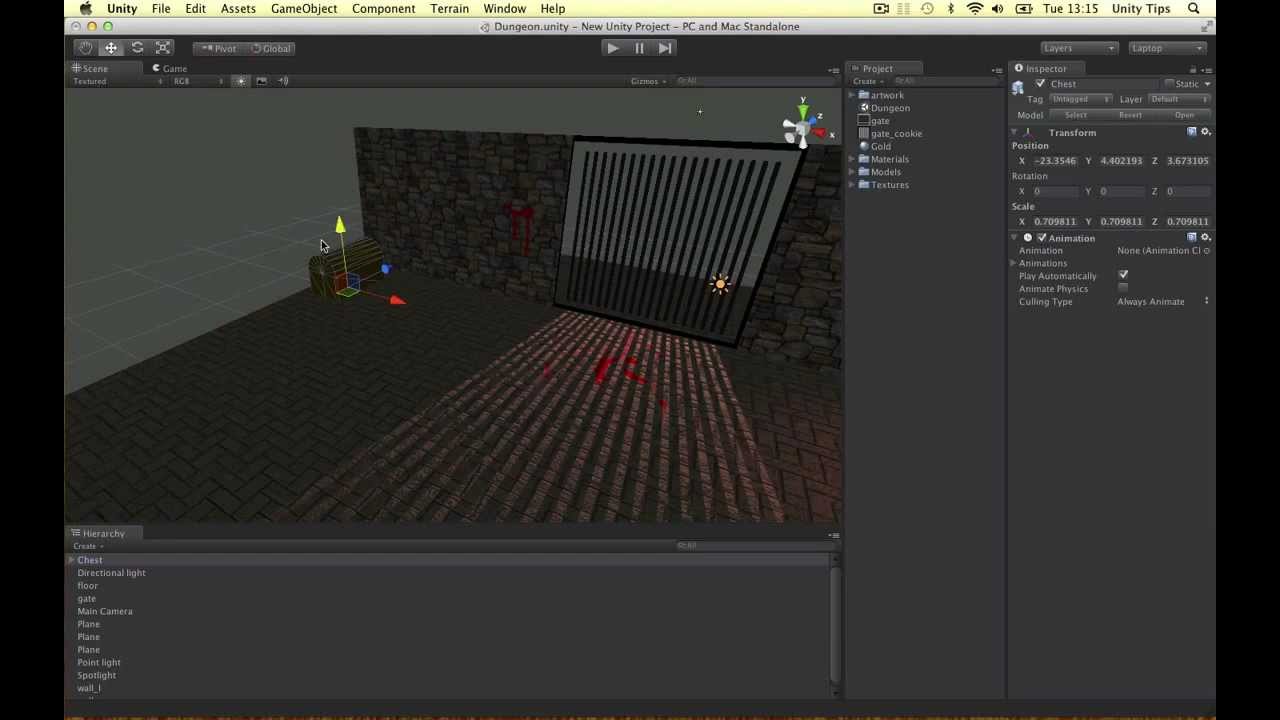The height and width of the screenshot is (720, 1280).
Task: Open the Animation component gear menu
Action: coord(1205,238)
